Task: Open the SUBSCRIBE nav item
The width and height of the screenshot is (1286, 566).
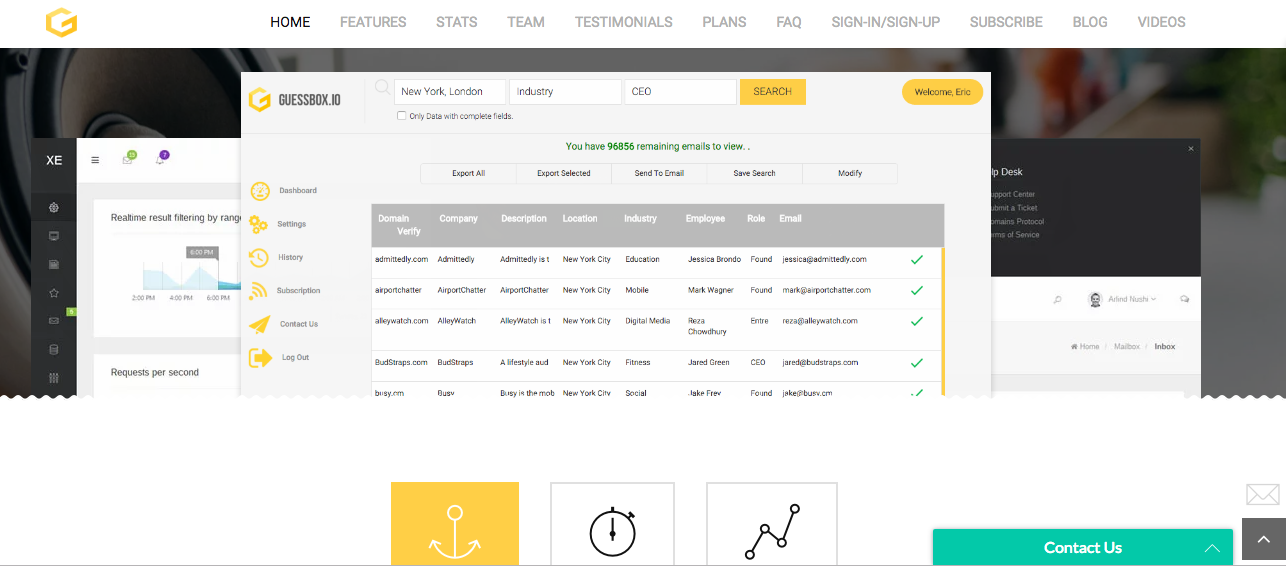Action: pos(1006,22)
